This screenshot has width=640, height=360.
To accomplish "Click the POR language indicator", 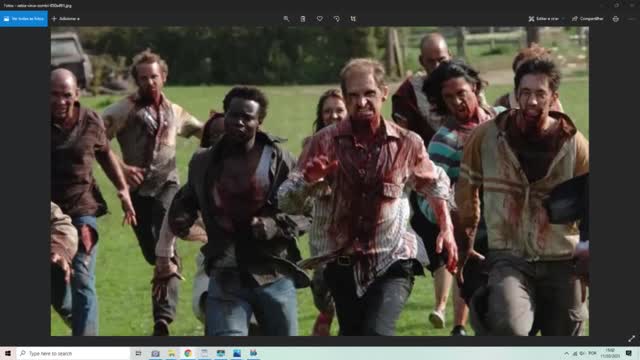I will click(x=593, y=353).
